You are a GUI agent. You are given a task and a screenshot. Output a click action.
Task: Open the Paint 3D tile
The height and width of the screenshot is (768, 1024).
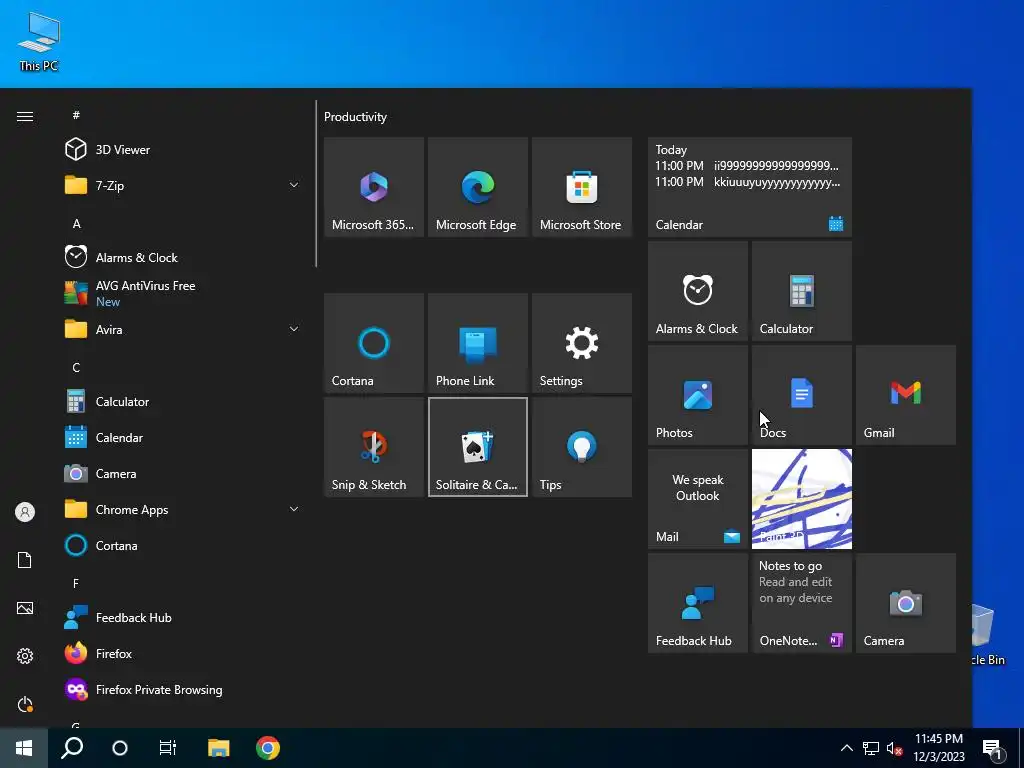[801, 499]
